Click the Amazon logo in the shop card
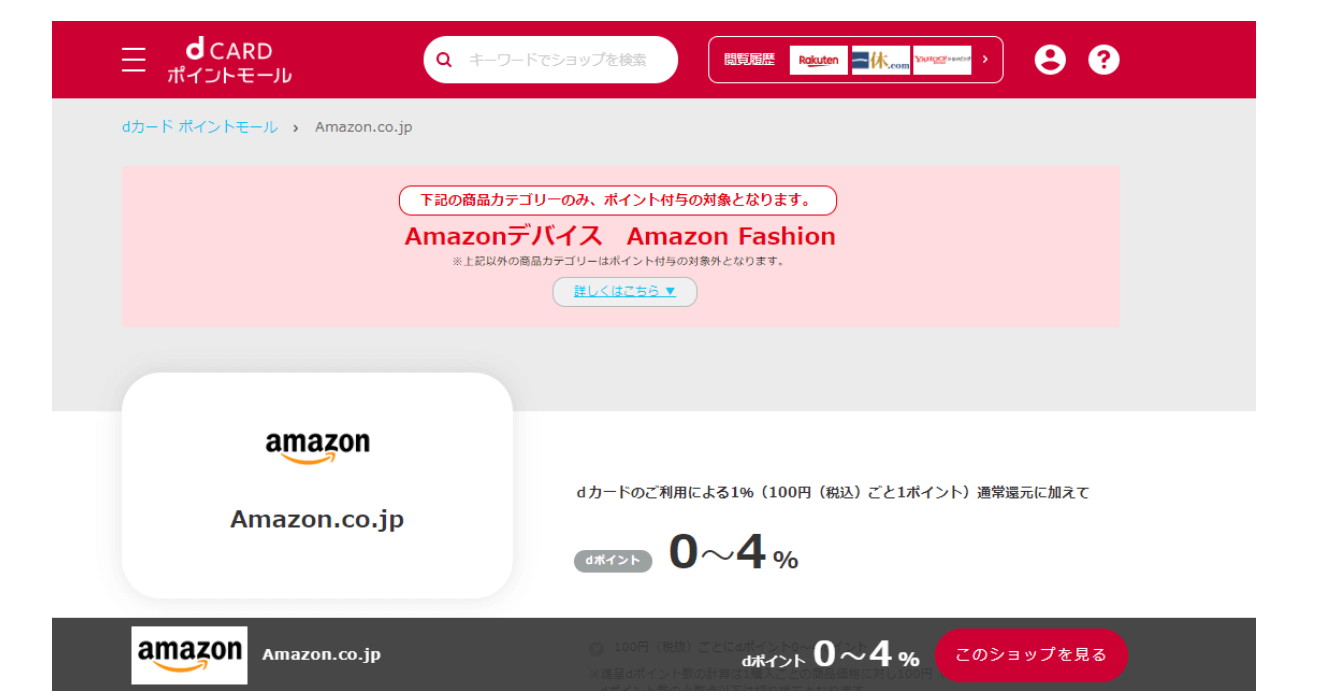Screen dimensions: 1328x696 tap(317, 446)
